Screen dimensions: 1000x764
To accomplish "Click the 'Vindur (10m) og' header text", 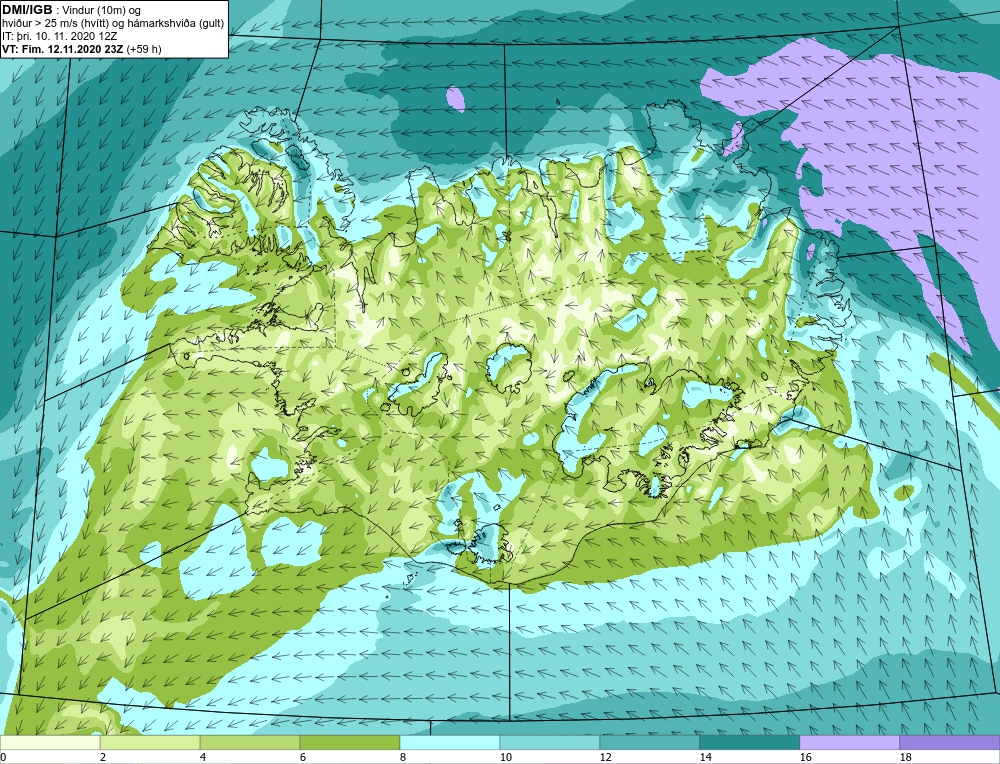I will click(x=101, y=10).
